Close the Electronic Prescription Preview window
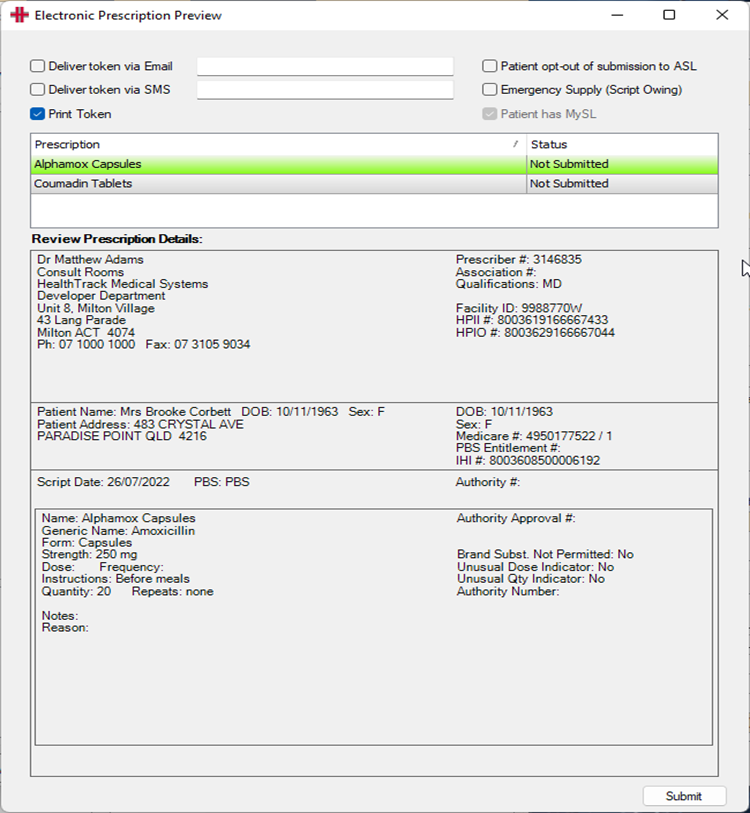 [722, 15]
